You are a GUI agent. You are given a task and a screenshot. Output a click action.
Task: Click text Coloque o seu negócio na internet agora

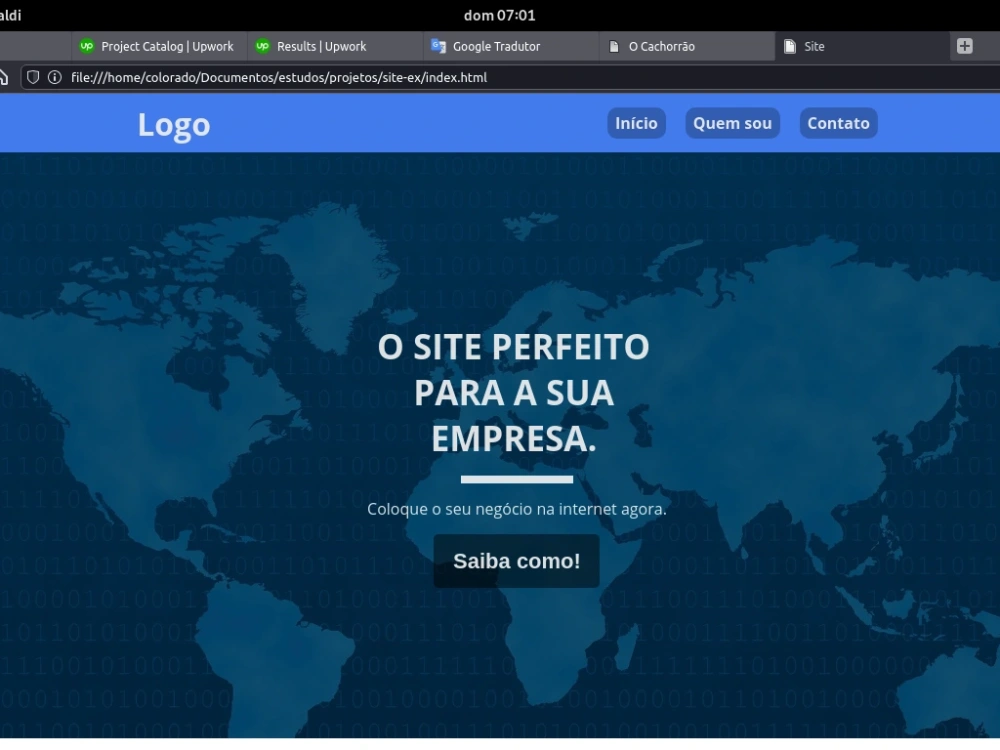coord(517,509)
